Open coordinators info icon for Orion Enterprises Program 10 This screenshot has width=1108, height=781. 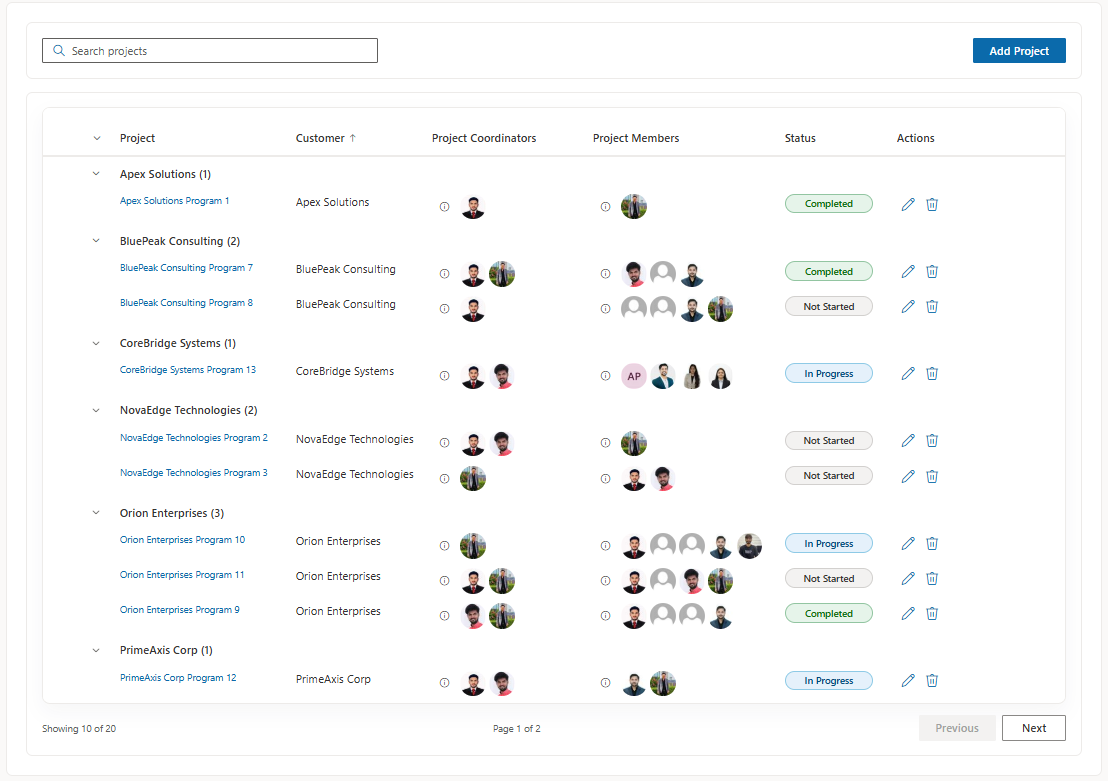tap(444, 546)
